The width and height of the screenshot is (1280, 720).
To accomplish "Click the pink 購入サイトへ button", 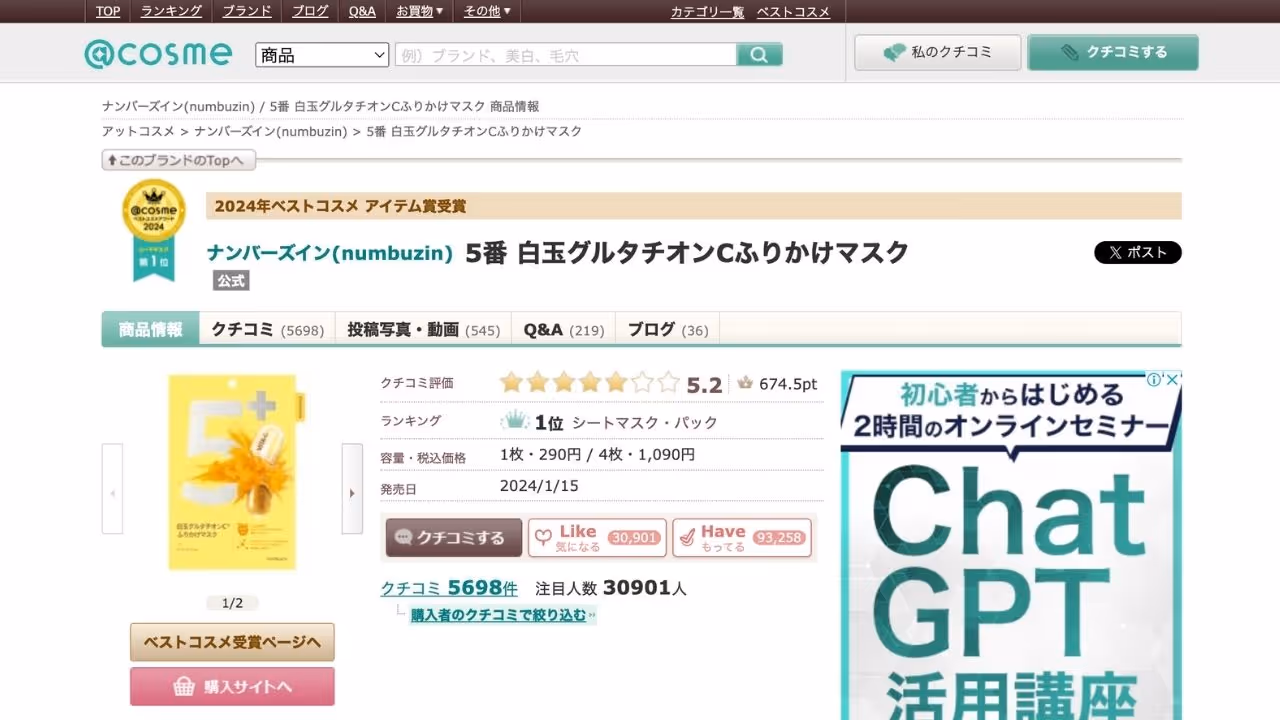I will (x=232, y=686).
